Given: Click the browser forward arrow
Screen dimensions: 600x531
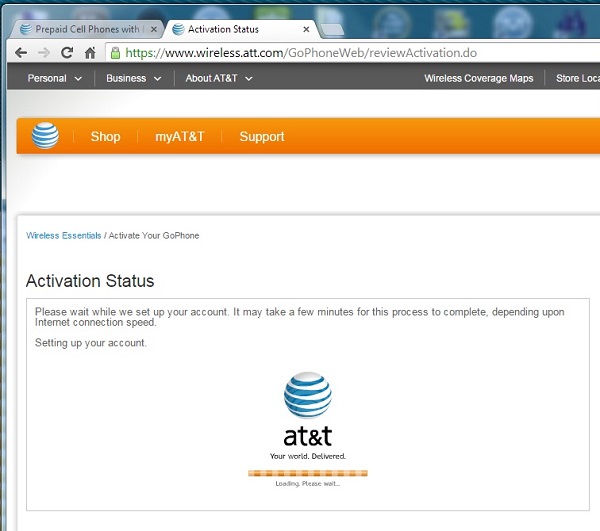Looking at the screenshot, I should click(44, 52).
